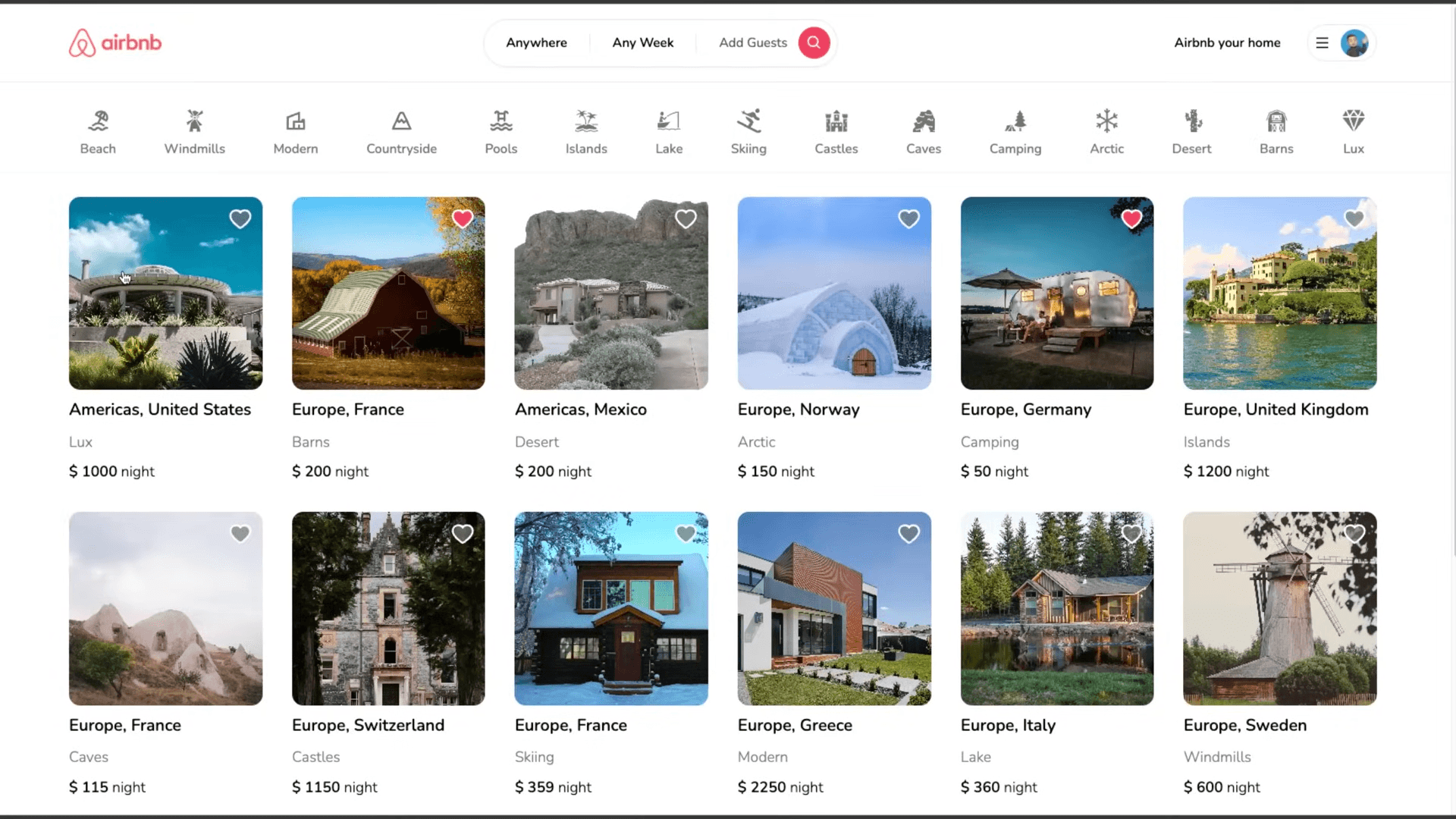Favorite the Europe, United Kingdom listing

pyautogui.click(x=1354, y=219)
